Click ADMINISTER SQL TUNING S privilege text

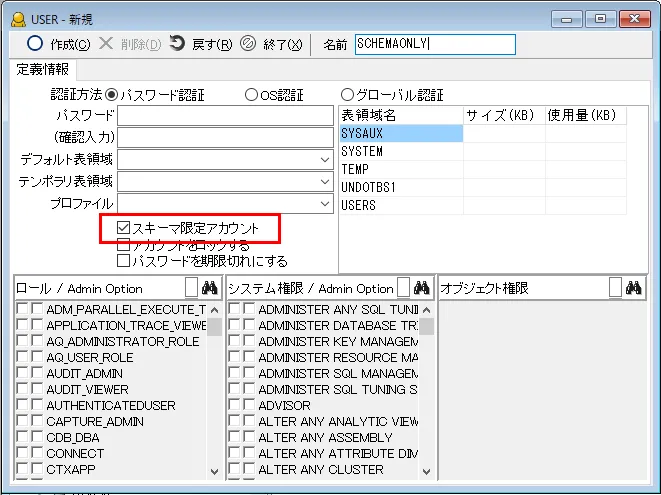(x=338, y=389)
